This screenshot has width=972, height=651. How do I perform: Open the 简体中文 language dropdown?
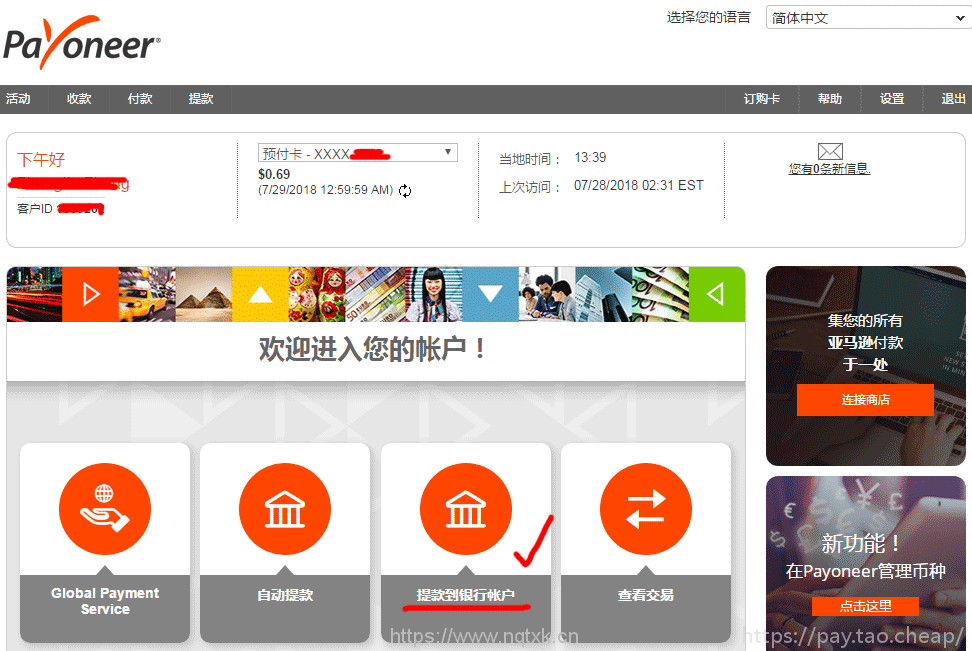[x=868, y=18]
